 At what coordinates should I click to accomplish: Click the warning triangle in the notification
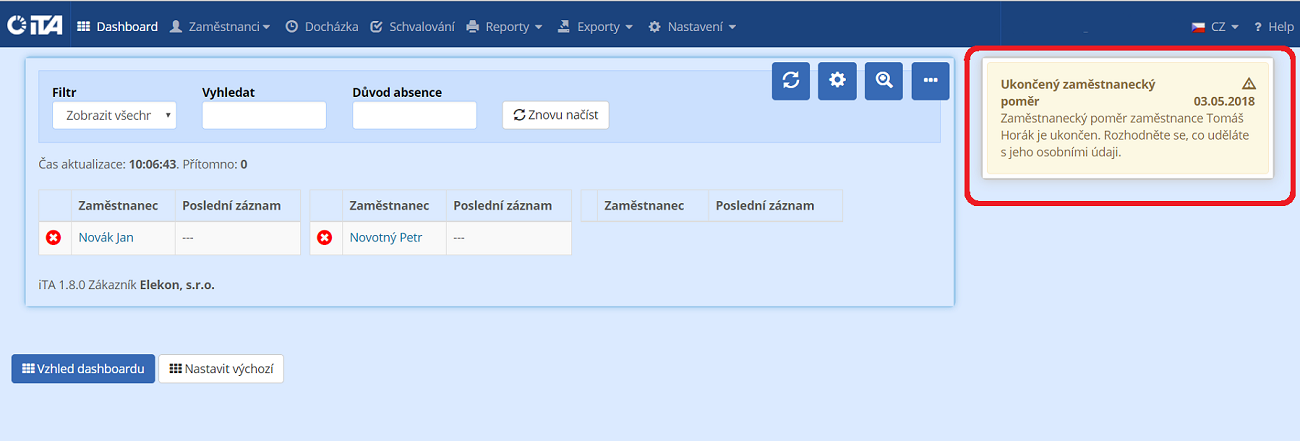1248,84
